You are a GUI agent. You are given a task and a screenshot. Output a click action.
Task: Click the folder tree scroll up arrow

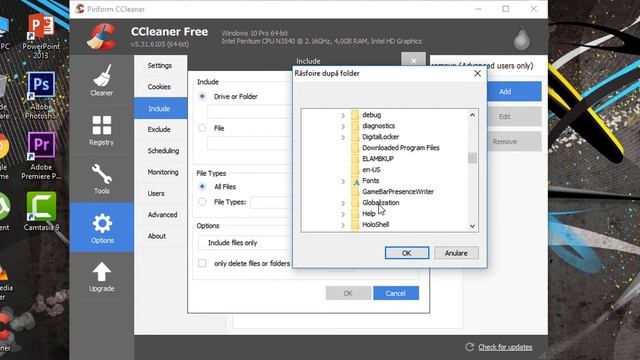pos(472,115)
